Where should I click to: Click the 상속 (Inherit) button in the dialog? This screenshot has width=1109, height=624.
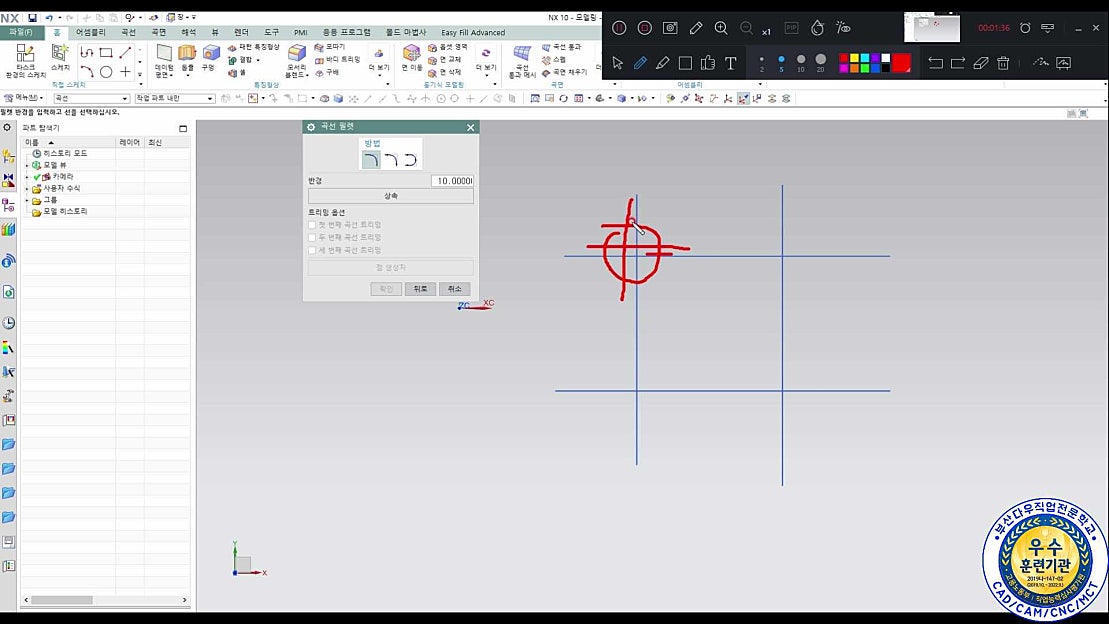point(390,195)
